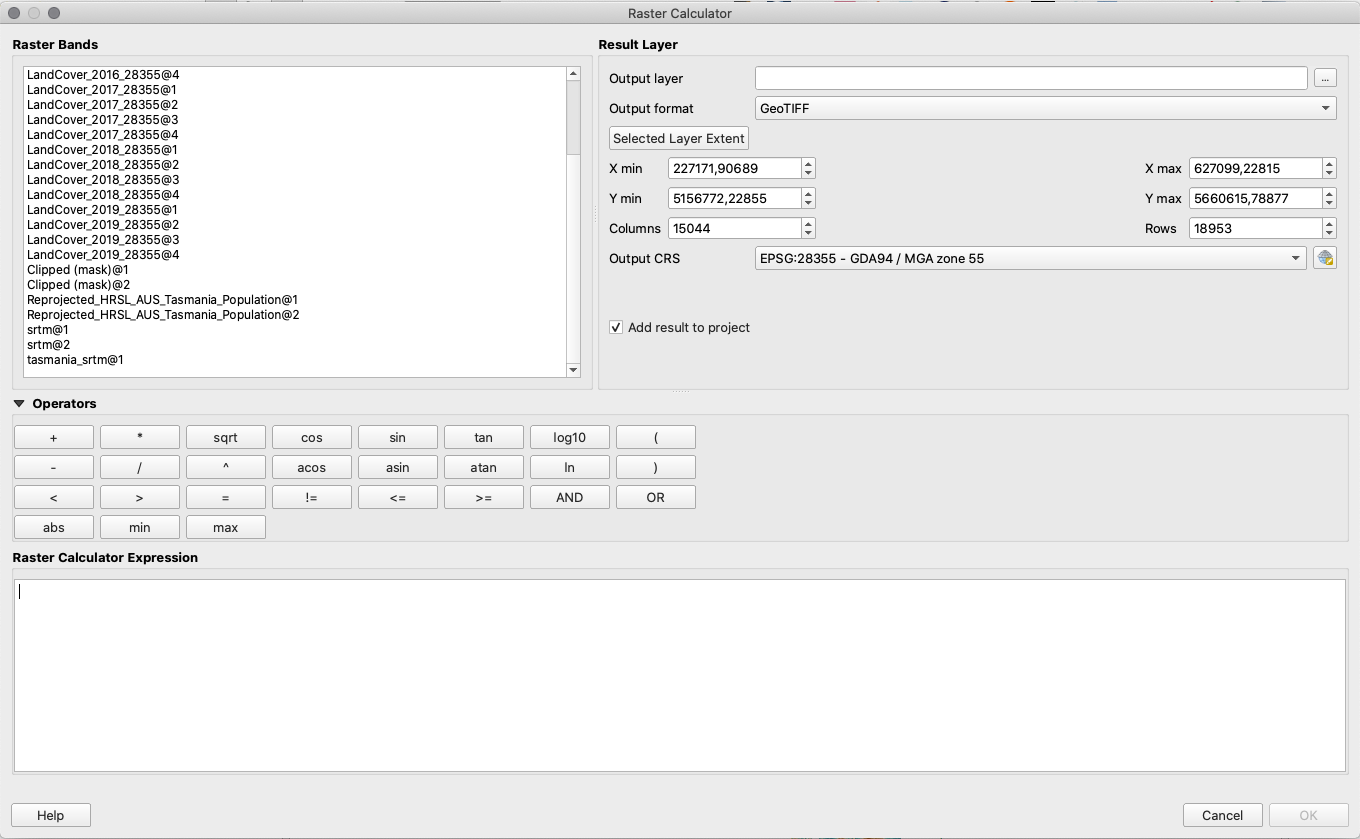Select LandCover_2019_28355@2 band
1360x839 pixels.
pyautogui.click(x=103, y=225)
